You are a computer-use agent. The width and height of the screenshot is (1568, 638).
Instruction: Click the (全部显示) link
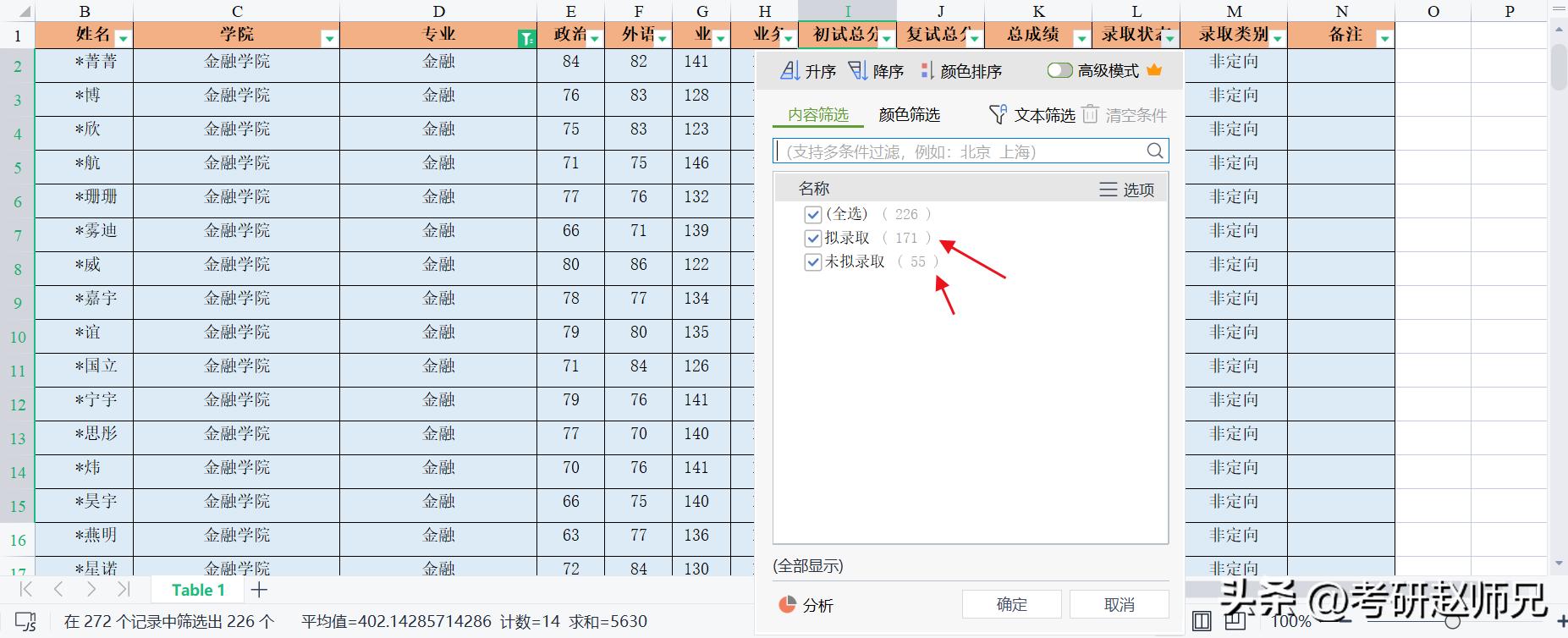(808, 566)
